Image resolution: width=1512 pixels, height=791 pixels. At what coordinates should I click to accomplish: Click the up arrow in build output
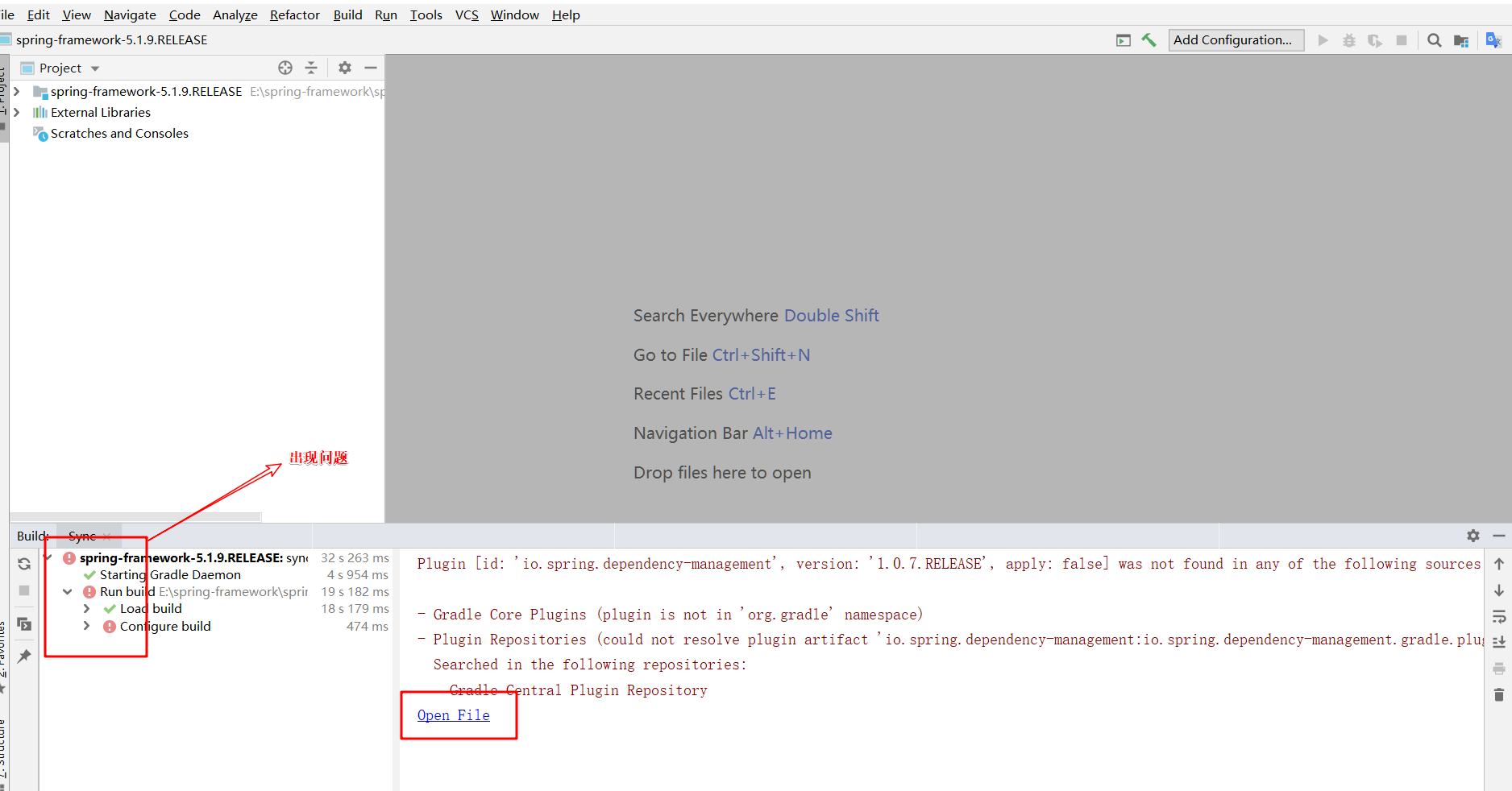1499,564
